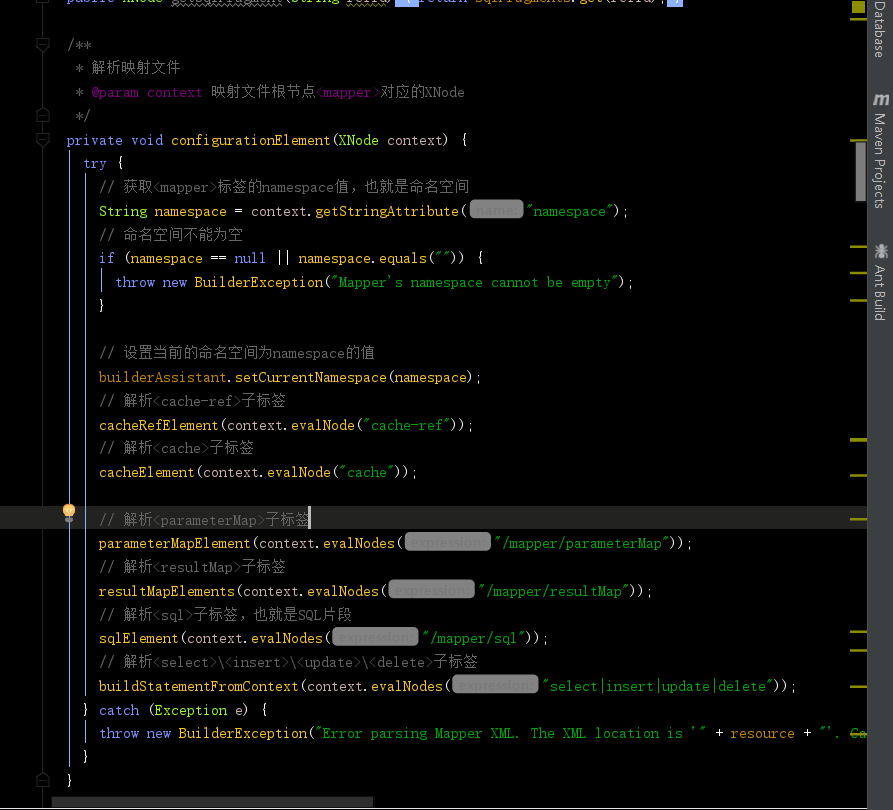Click the setCurrentNamespace method call
Viewport: 893px width, 810px height.
pyautogui.click(x=310, y=377)
